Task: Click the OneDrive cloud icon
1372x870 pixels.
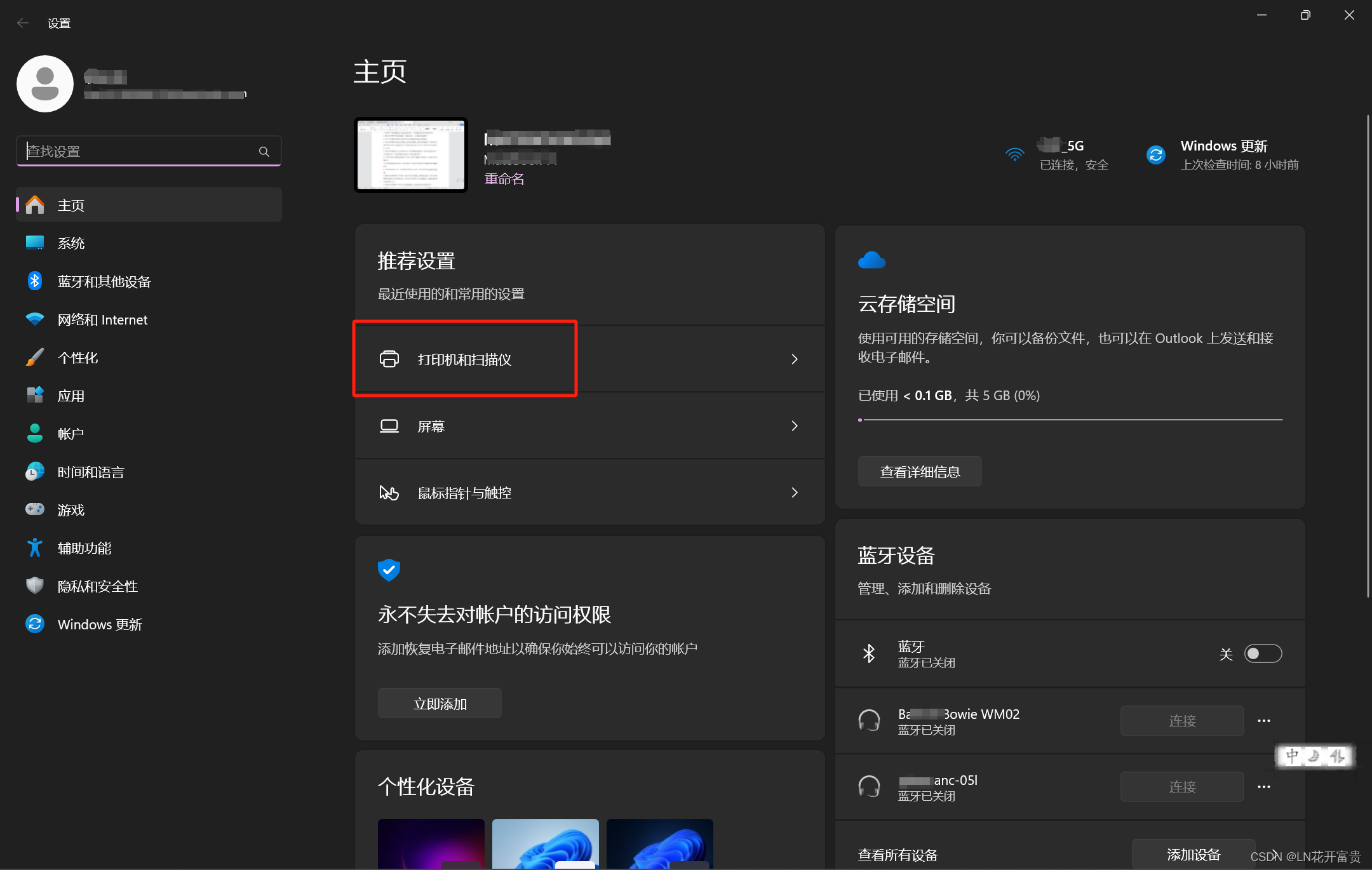Action: click(871, 260)
